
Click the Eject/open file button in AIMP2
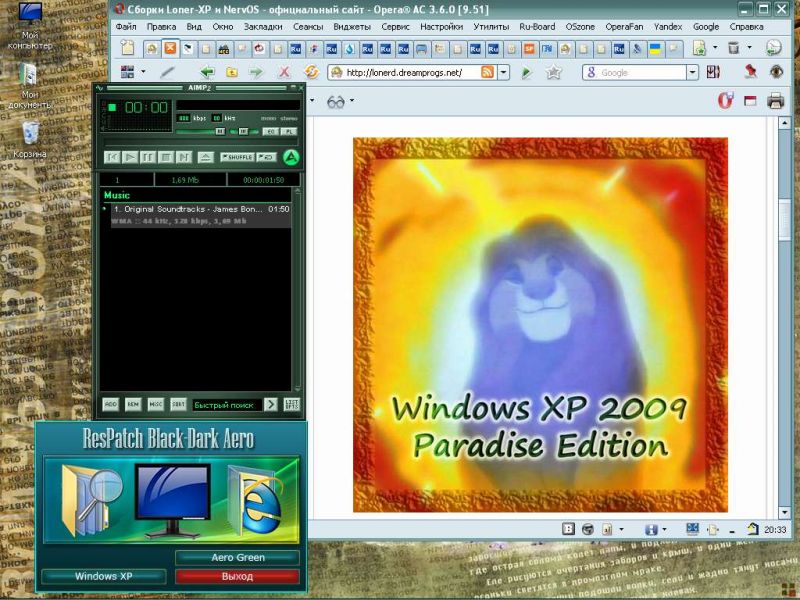(x=205, y=157)
